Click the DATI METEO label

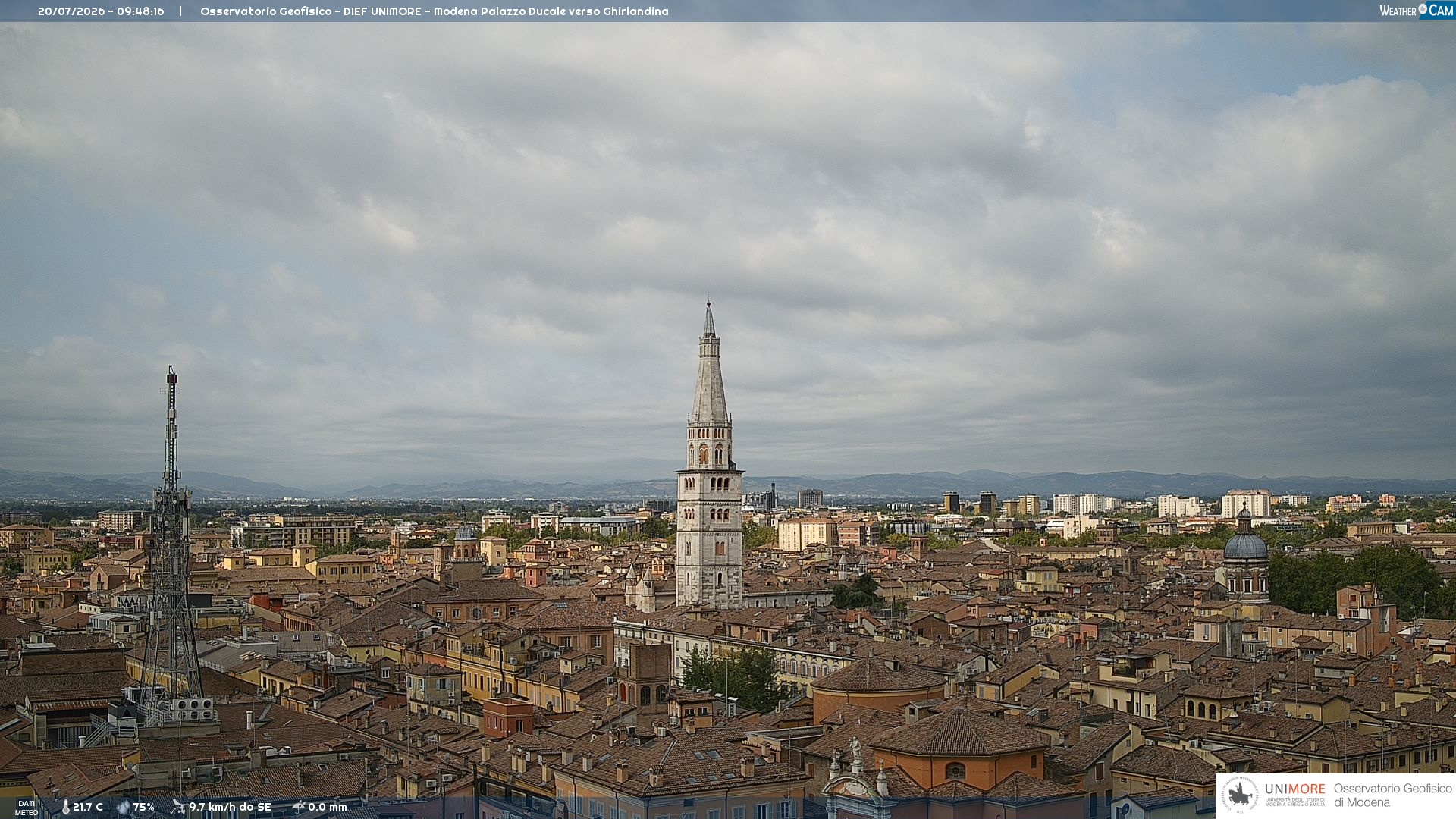click(x=27, y=808)
